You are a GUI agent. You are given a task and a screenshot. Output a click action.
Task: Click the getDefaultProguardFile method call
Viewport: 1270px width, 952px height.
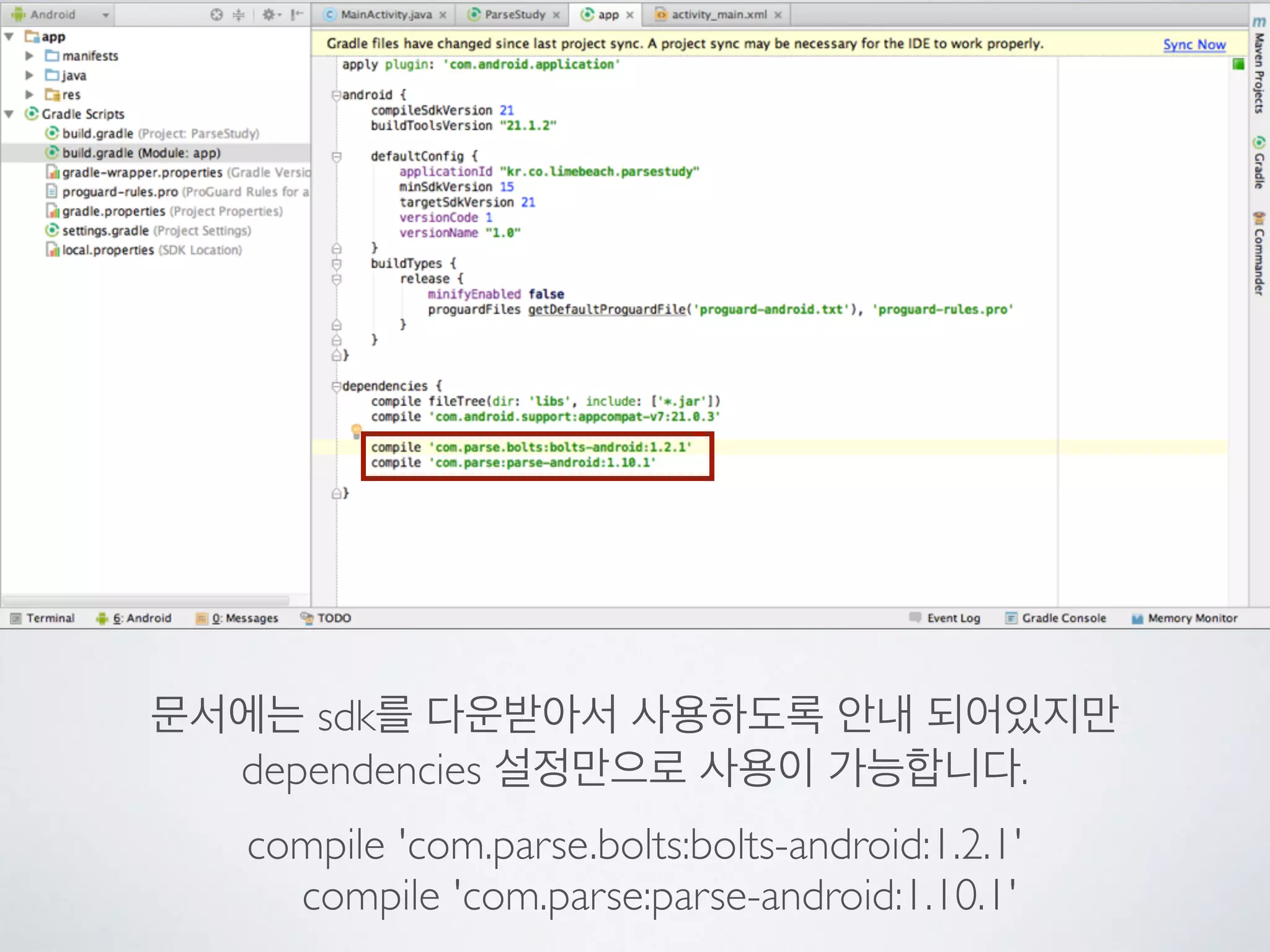point(607,309)
